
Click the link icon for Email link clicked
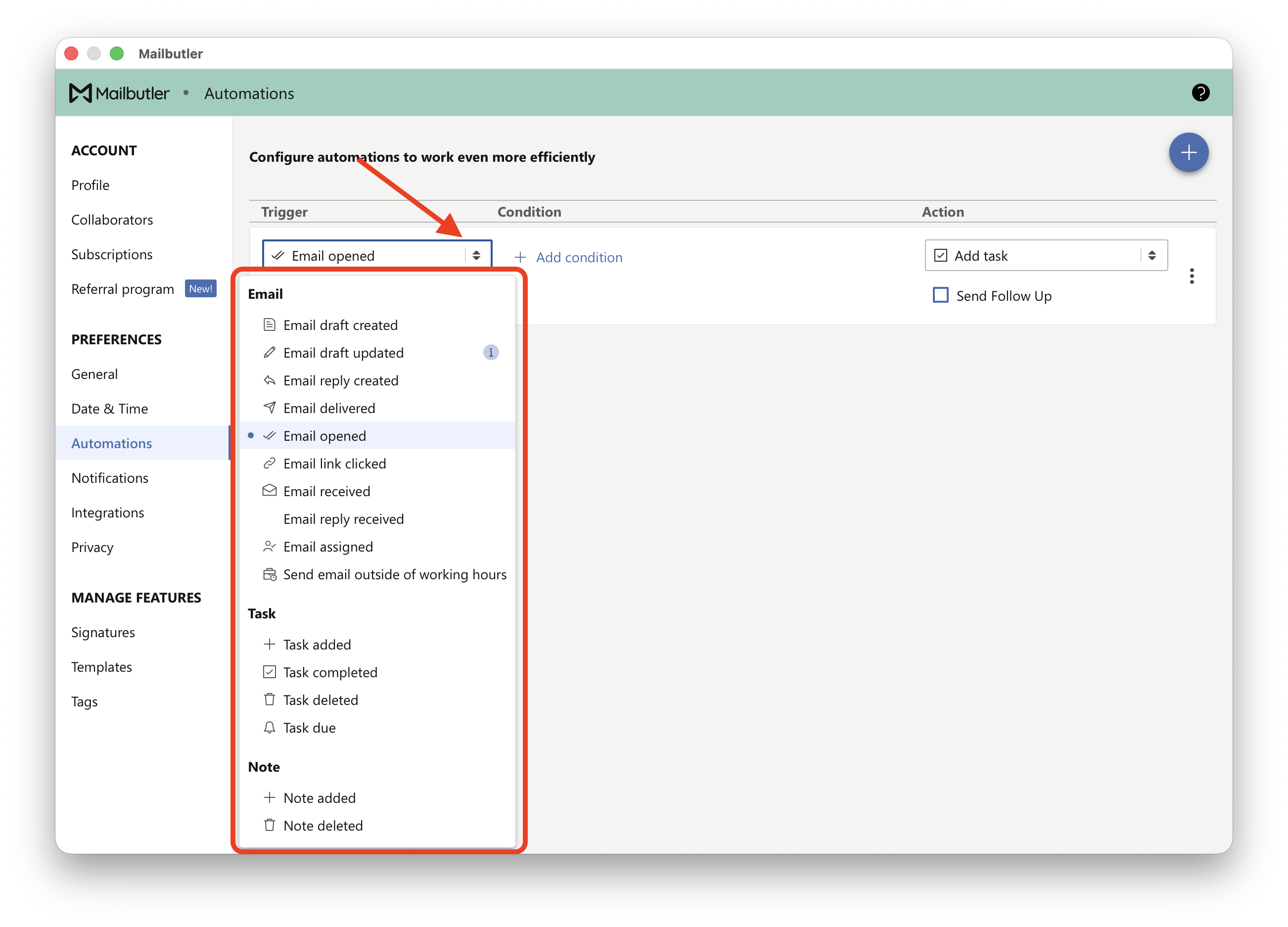[269, 463]
